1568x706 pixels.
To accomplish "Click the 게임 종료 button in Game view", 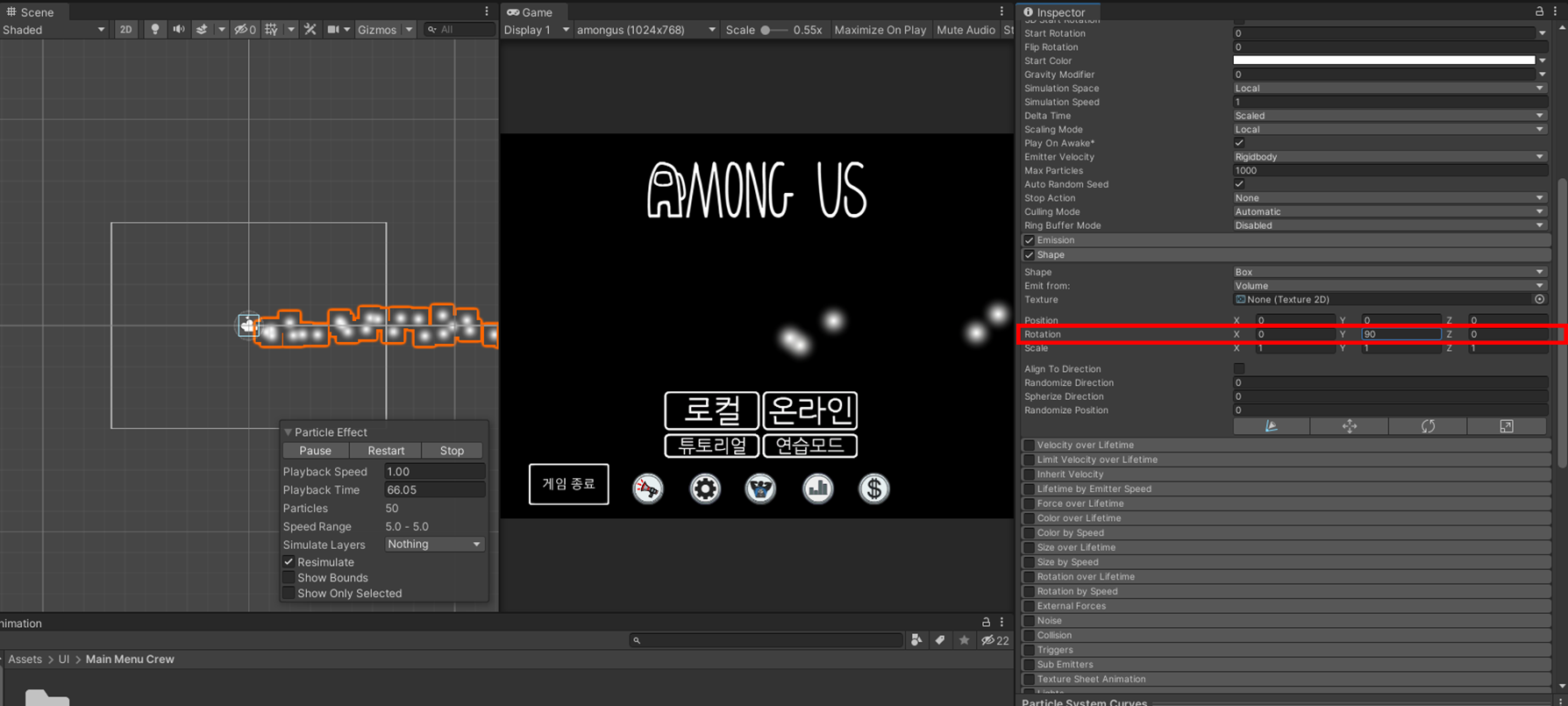I will 569,484.
